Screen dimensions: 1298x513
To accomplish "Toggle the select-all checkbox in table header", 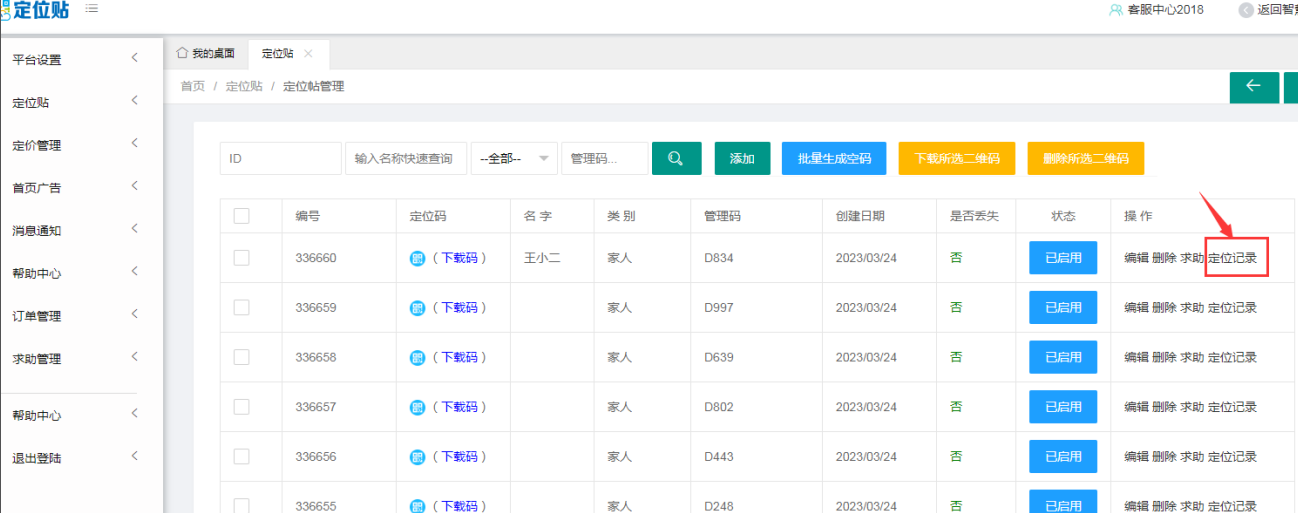I will 241,216.
